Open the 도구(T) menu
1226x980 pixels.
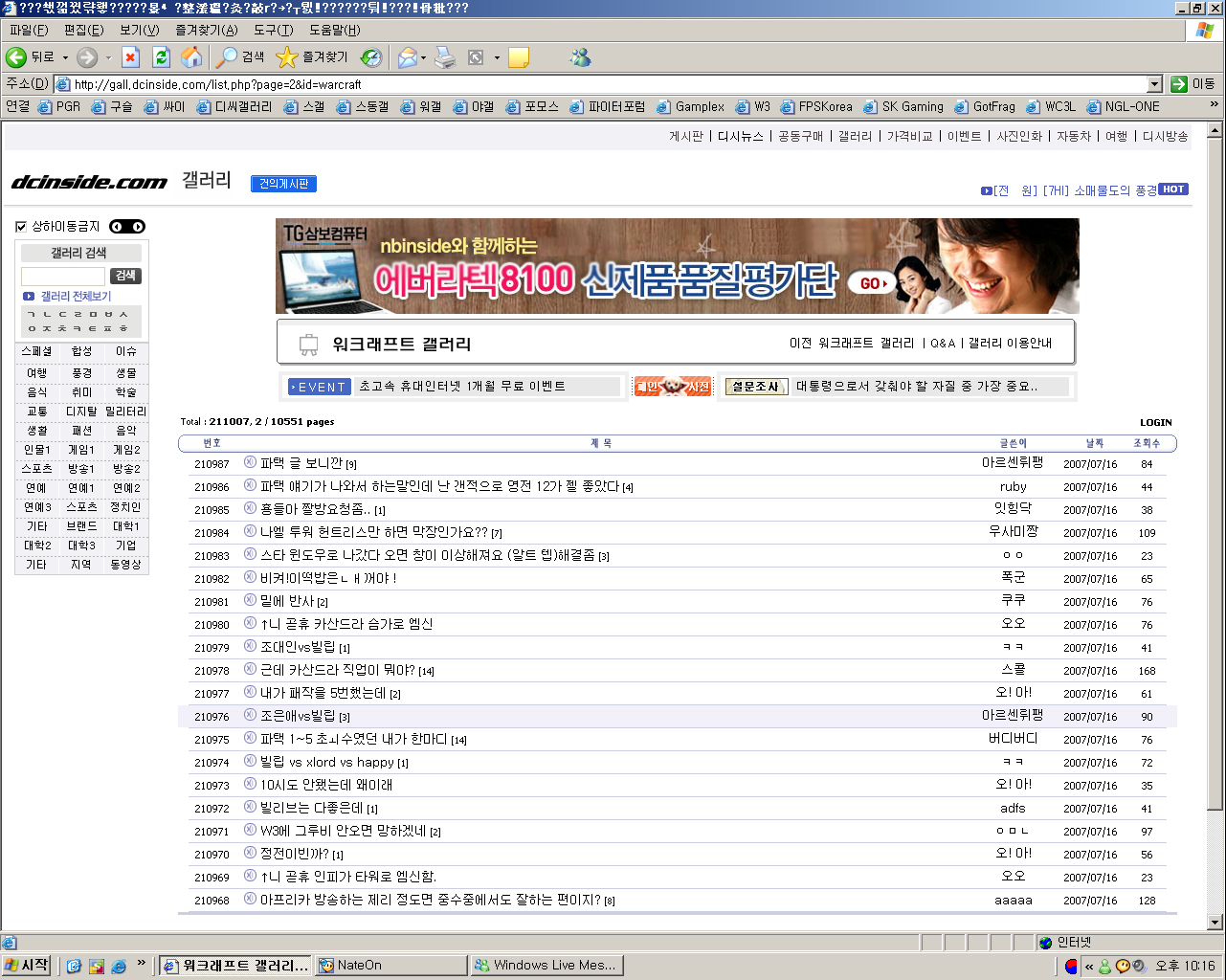pos(274,31)
